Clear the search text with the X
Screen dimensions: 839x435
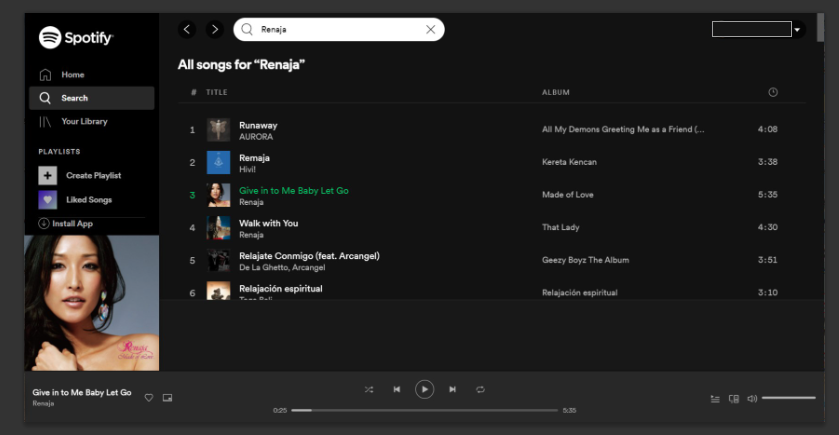[x=430, y=29]
